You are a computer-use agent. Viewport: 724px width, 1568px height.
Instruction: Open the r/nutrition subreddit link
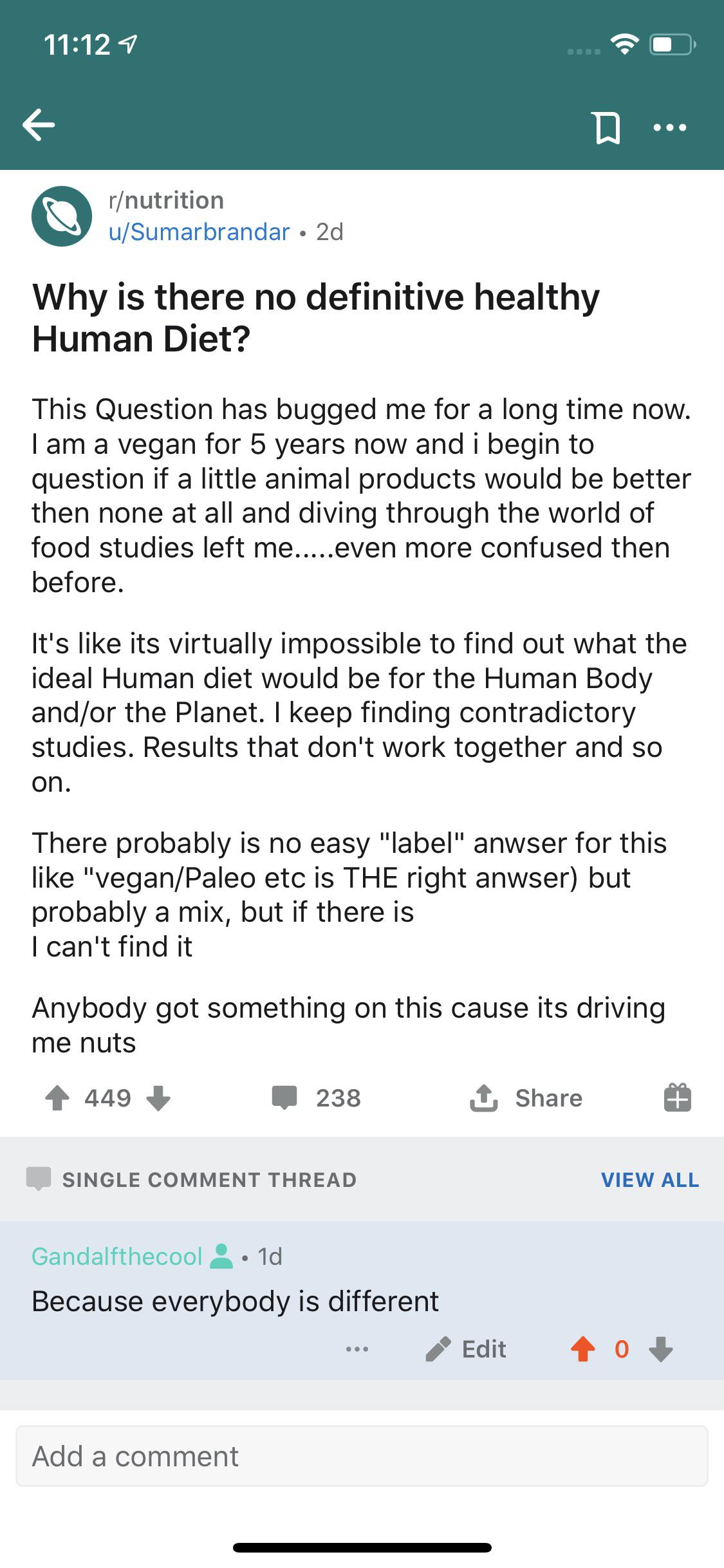[x=167, y=201]
